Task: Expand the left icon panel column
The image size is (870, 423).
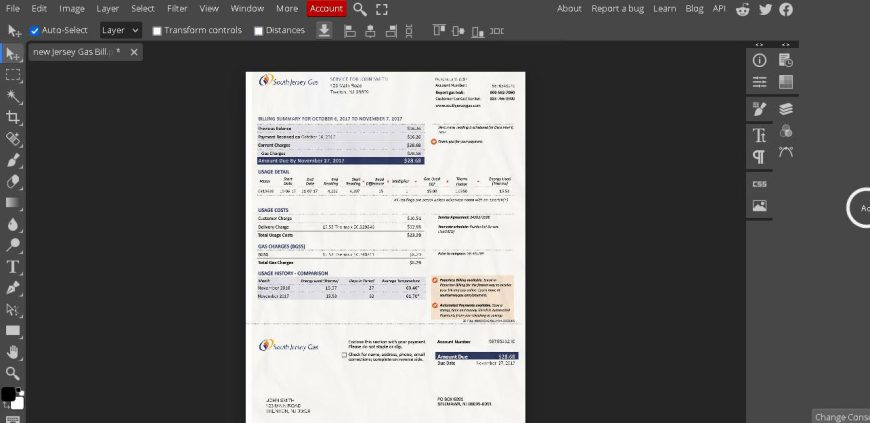Action: coord(760,44)
